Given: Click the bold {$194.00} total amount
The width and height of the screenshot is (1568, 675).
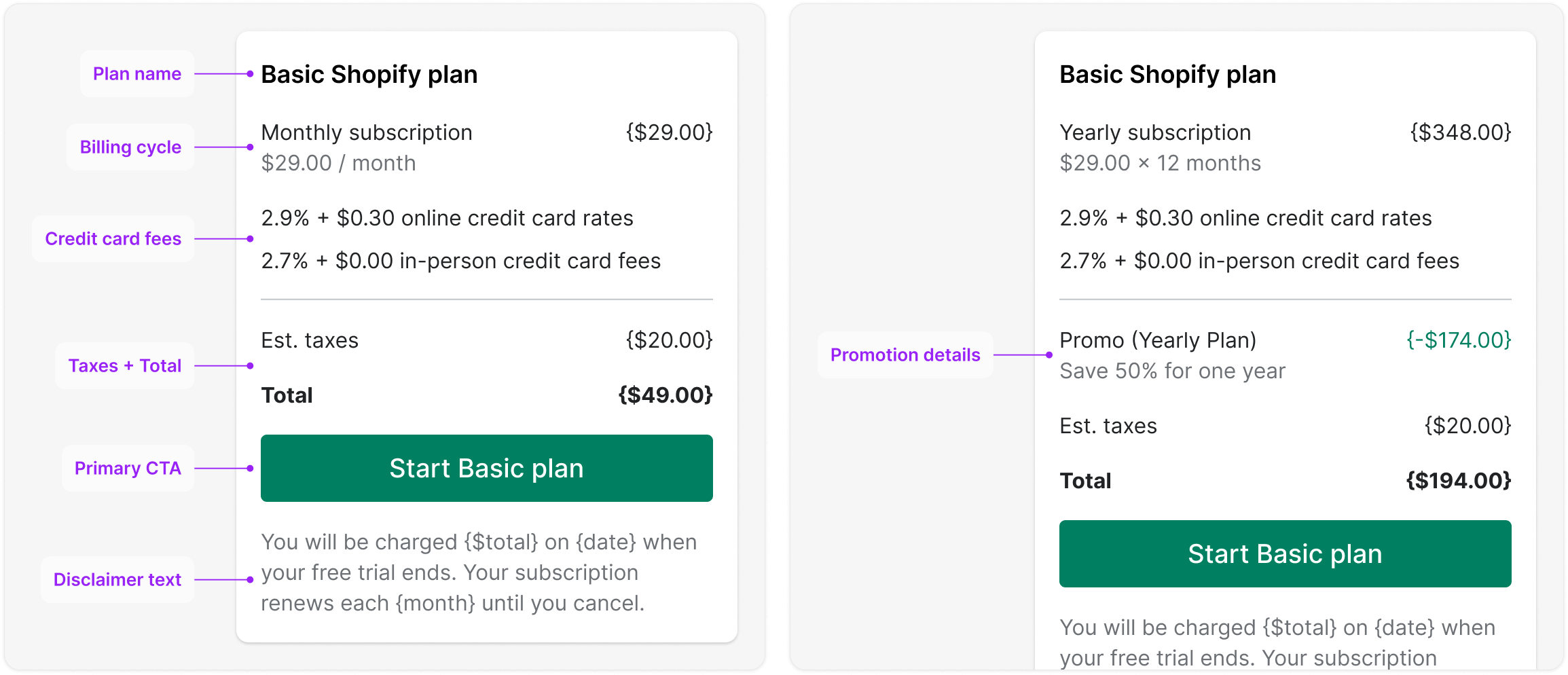Looking at the screenshot, I should point(1458,481).
